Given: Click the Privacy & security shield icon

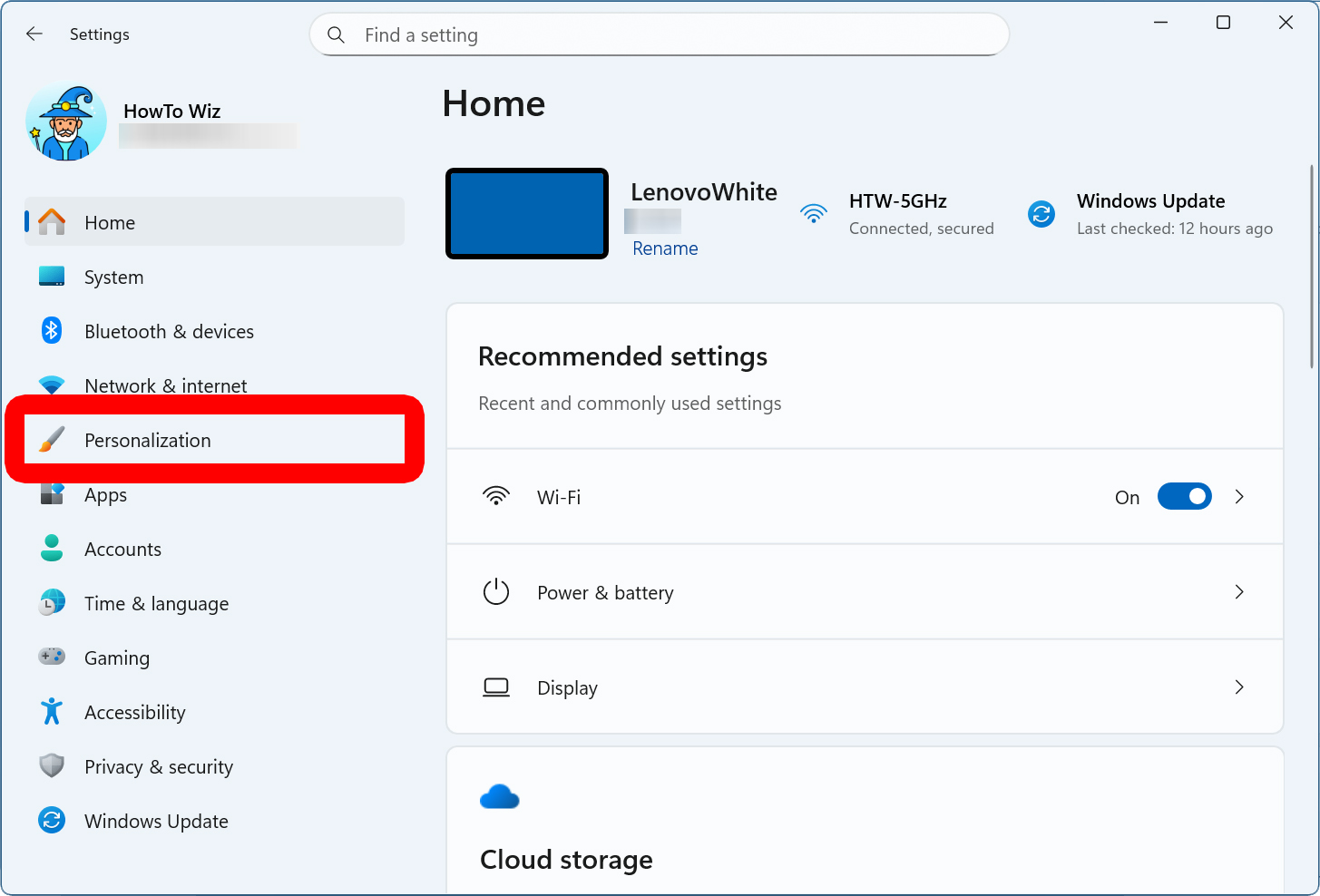Looking at the screenshot, I should (x=52, y=766).
